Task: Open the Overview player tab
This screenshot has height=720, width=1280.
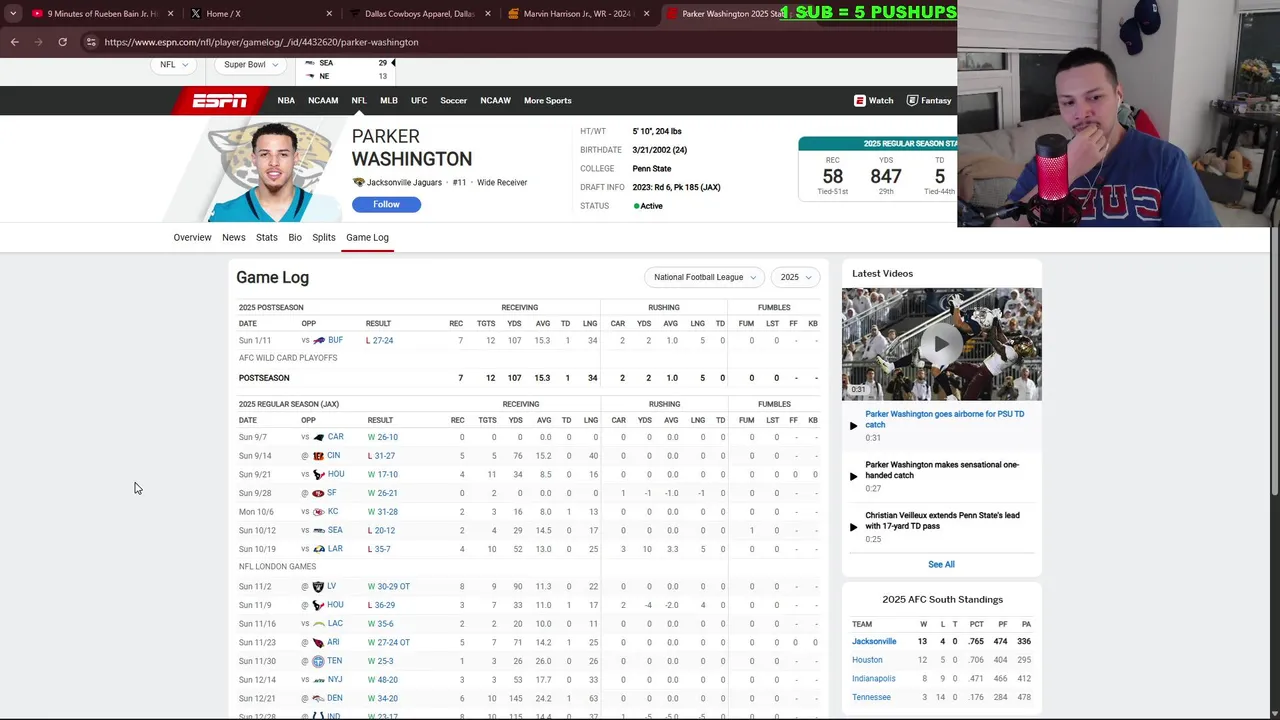Action: click(192, 237)
